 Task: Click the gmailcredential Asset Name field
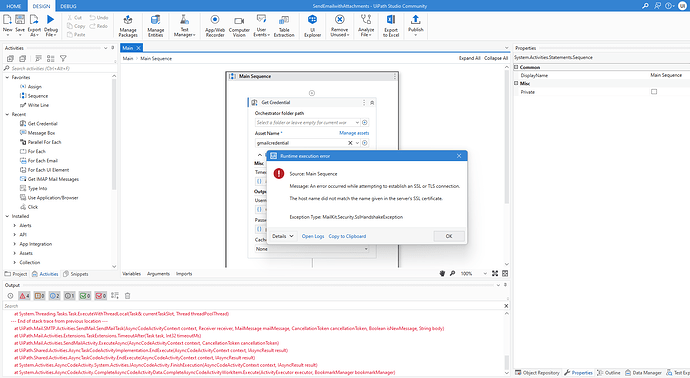(x=301, y=143)
